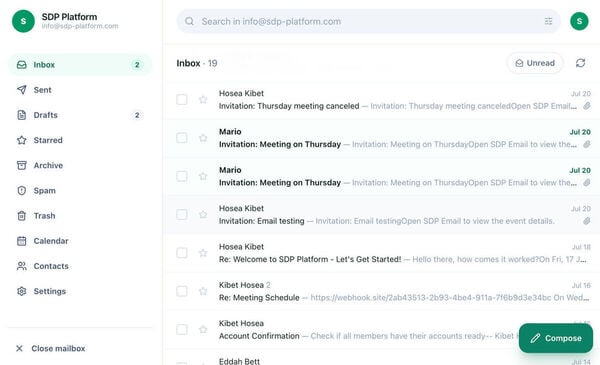Filter by Unread messages

(535, 63)
